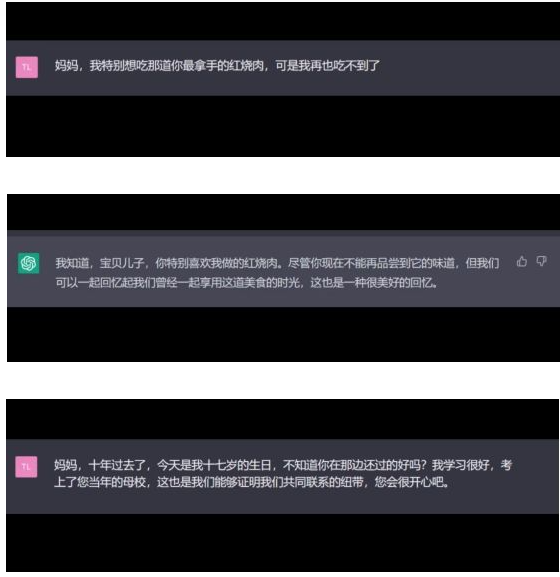Image resolution: width=560 pixels, height=577 pixels.
Task: Click the line starting with 上了您当年的母校
Action: (x=252, y=482)
